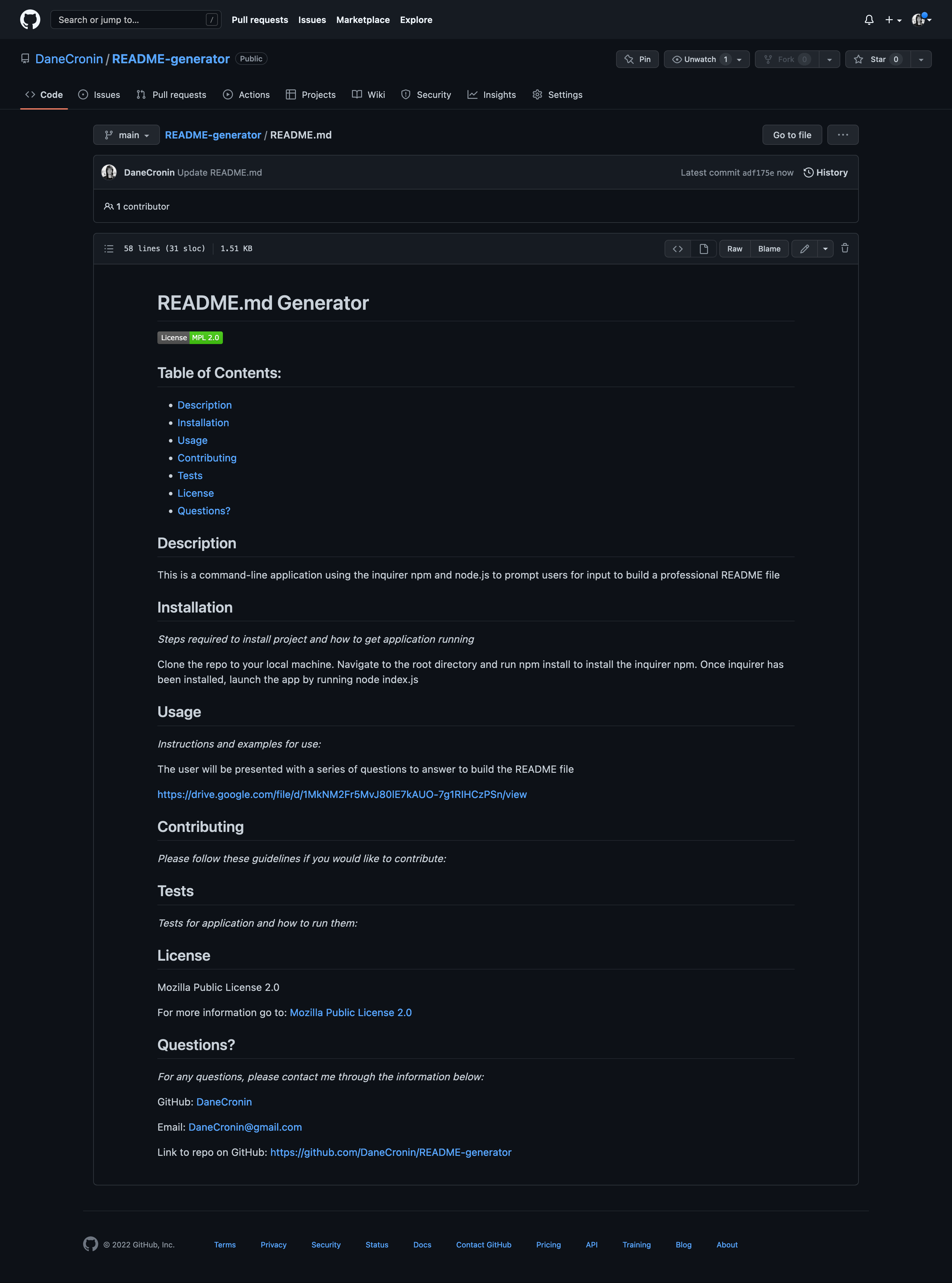Pin the repository

637,59
